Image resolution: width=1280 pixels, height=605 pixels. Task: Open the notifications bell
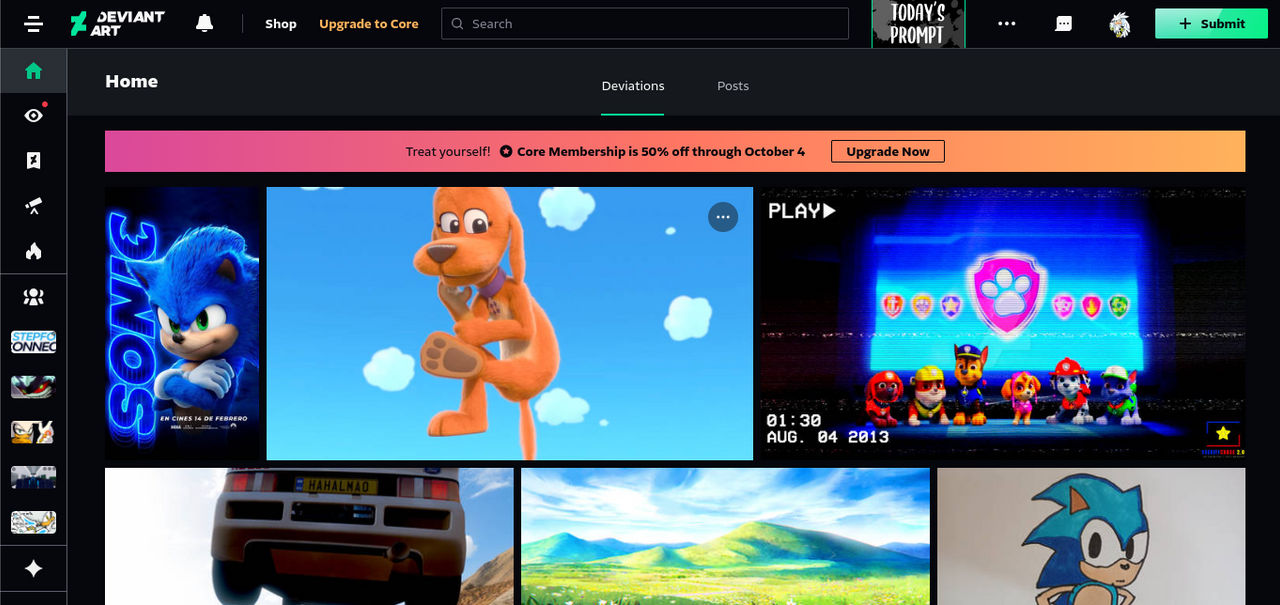(205, 23)
